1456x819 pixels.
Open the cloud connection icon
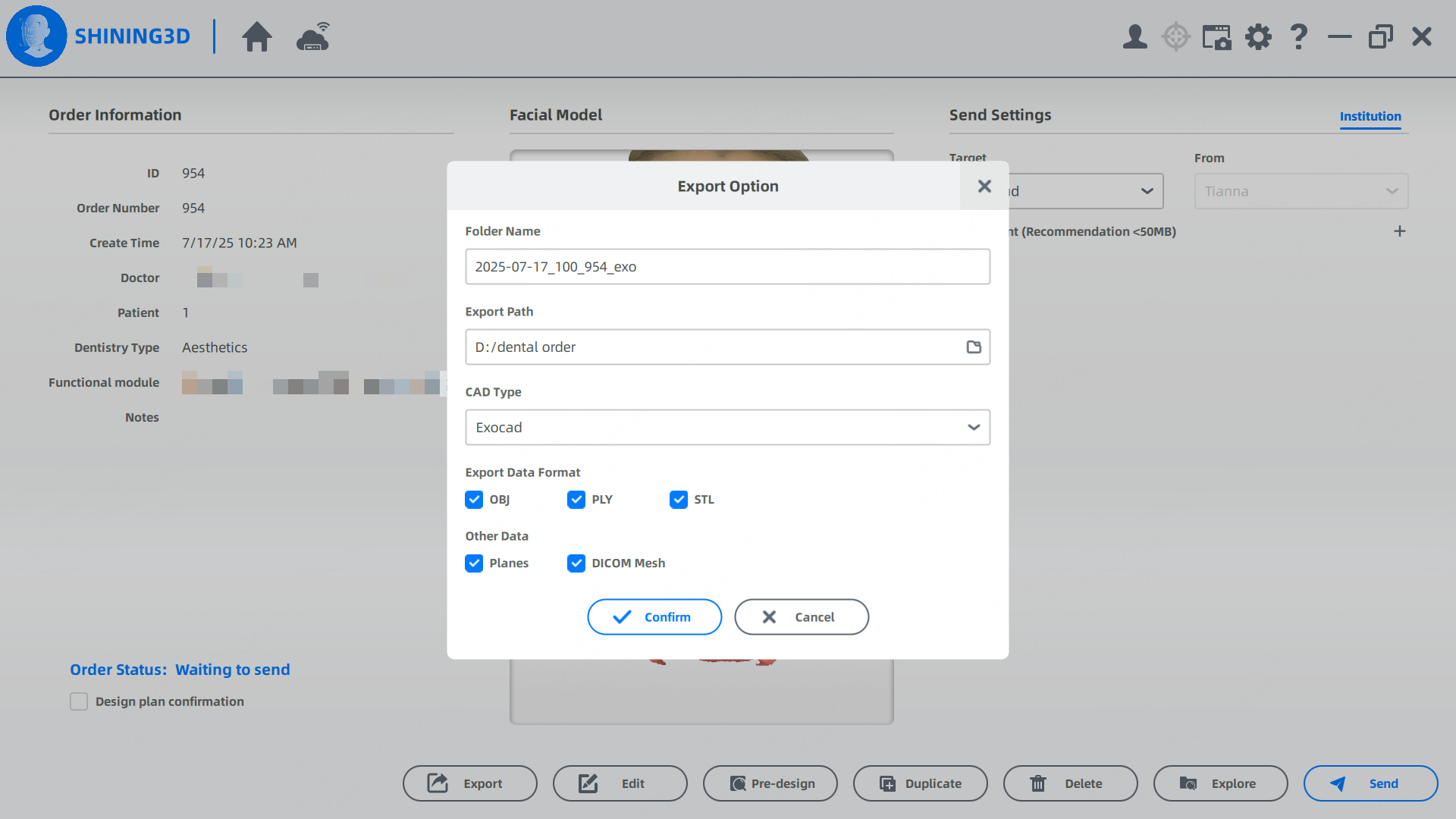point(312,36)
